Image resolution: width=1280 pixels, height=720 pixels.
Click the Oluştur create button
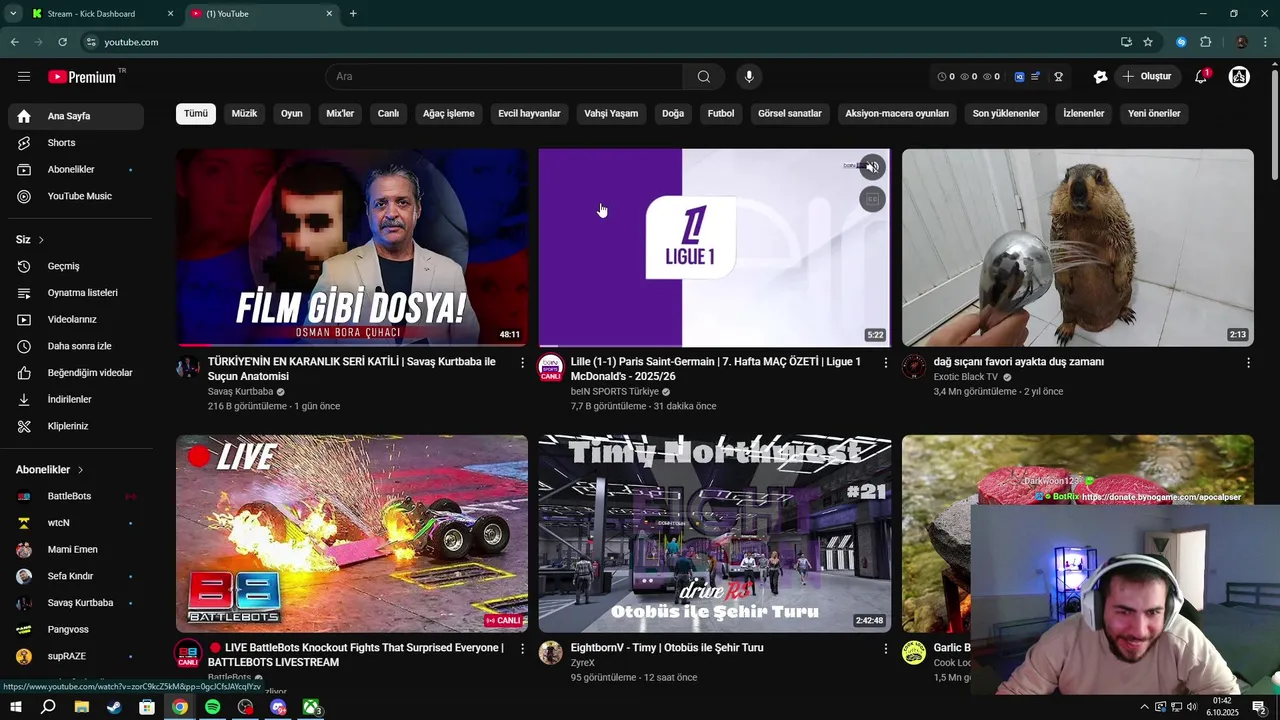[x=1146, y=77]
